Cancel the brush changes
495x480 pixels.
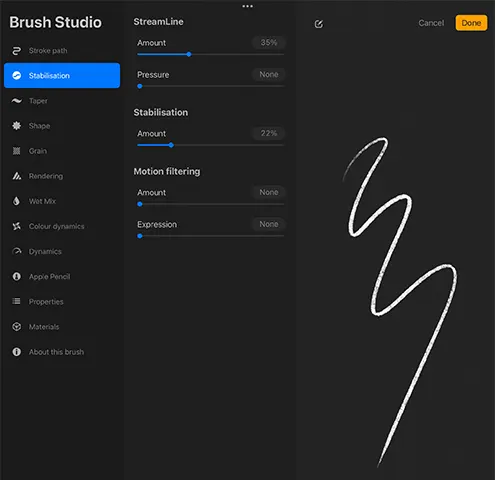click(431, 23)
